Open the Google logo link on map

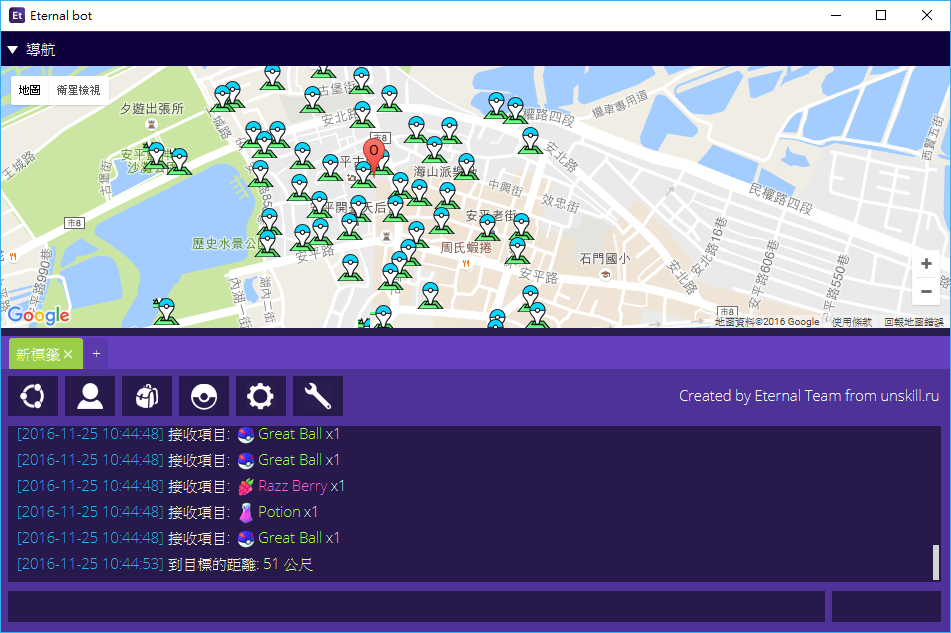pyautogui.click(x=38, y=315)
